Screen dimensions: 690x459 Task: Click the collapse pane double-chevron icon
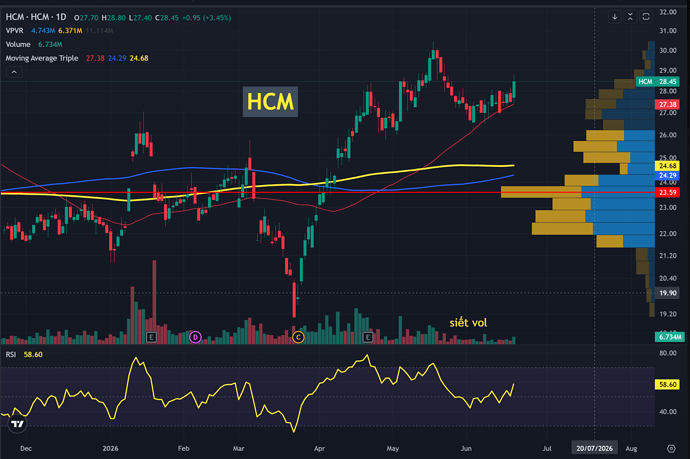coord(630,17)
